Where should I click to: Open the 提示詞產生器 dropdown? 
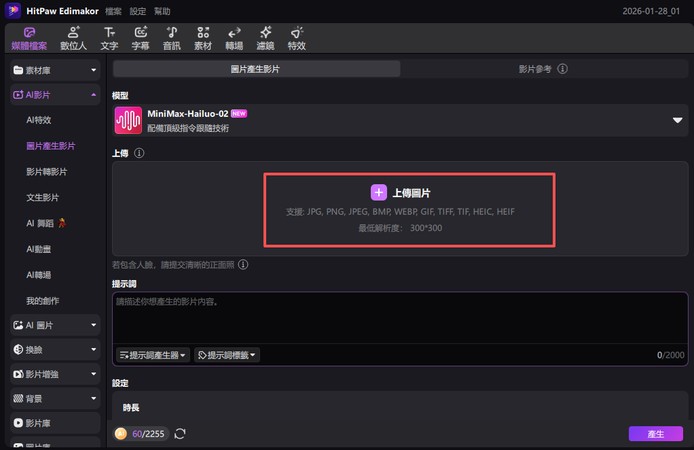coord(152,355)
